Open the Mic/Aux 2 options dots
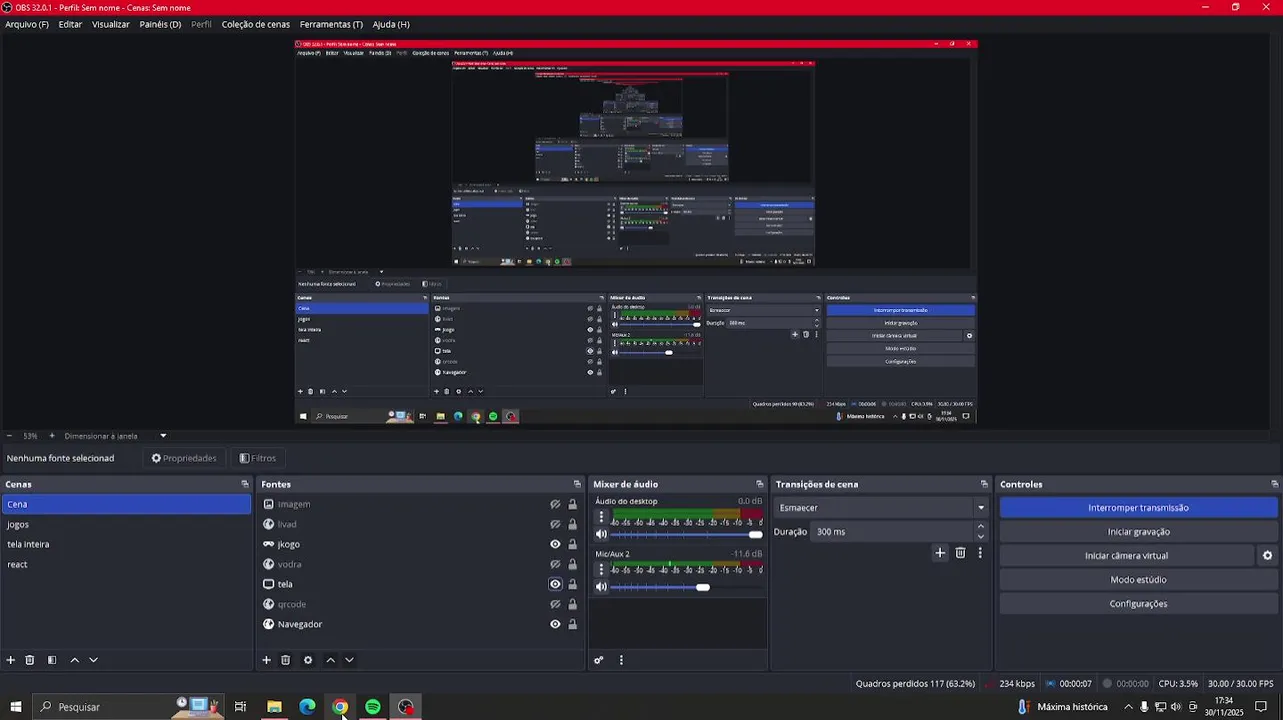 [601, 569]
